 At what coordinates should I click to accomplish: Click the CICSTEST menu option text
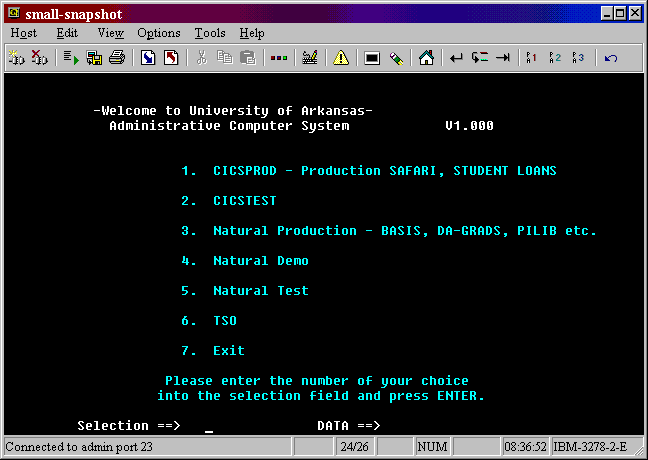point(245,200)
